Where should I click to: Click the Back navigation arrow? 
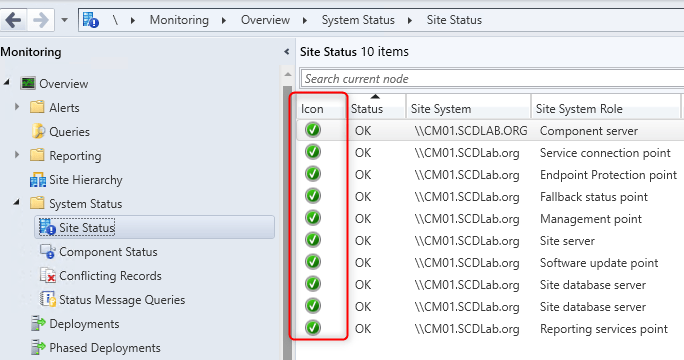(14, 20)
